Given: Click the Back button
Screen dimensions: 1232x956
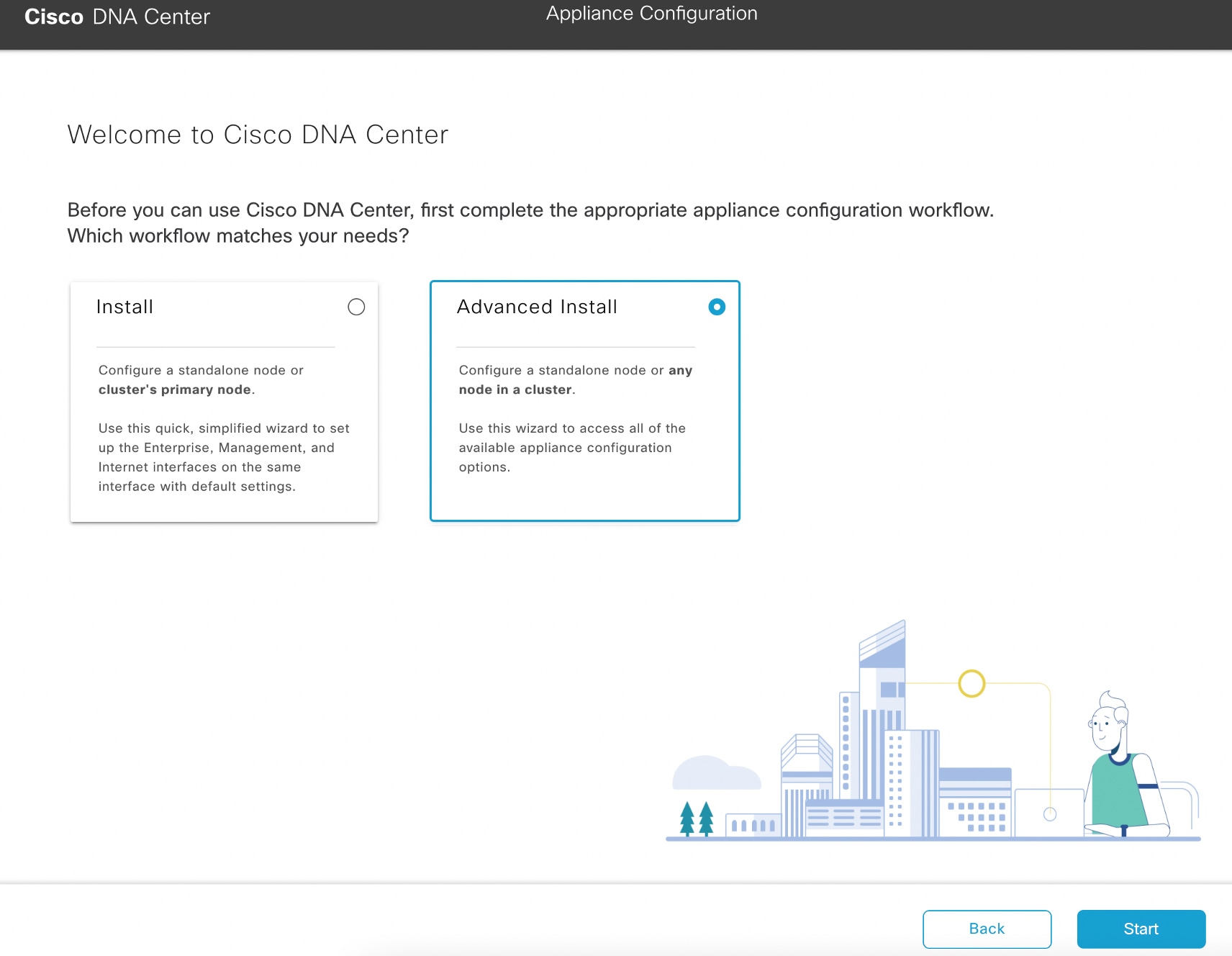Looking at the screenshot, I should pos(987,929).
